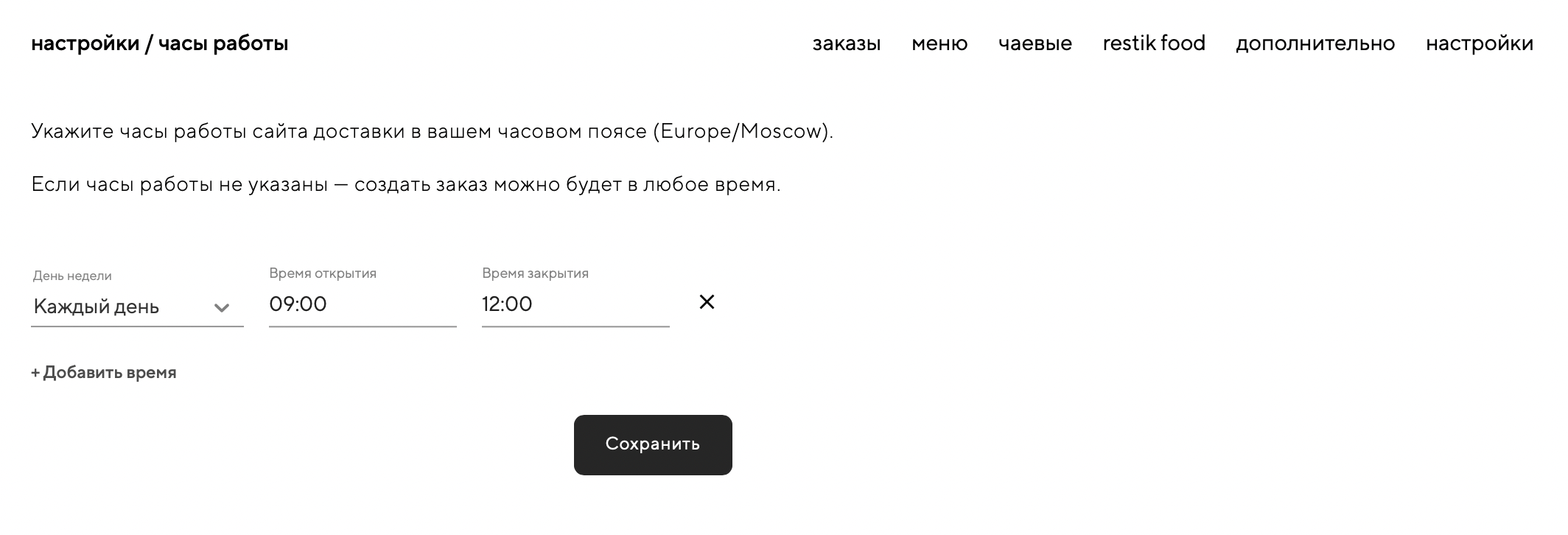Remove the 09:00–12:00 time row
The width and height of the screenshot is (1568, 535).
point(707,302)
